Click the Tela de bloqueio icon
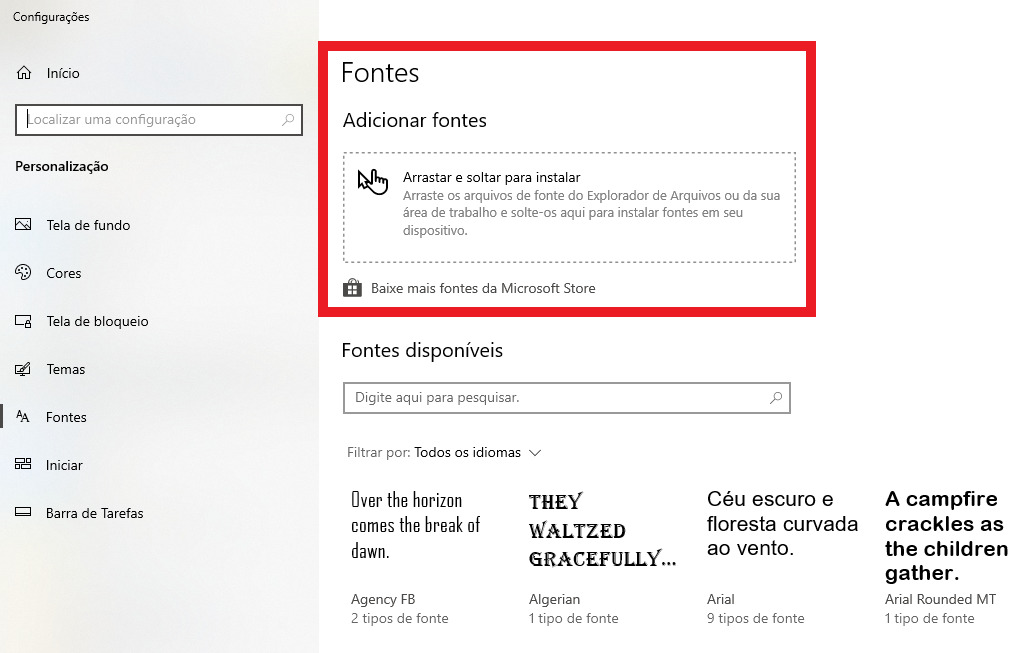 (24, 321)
